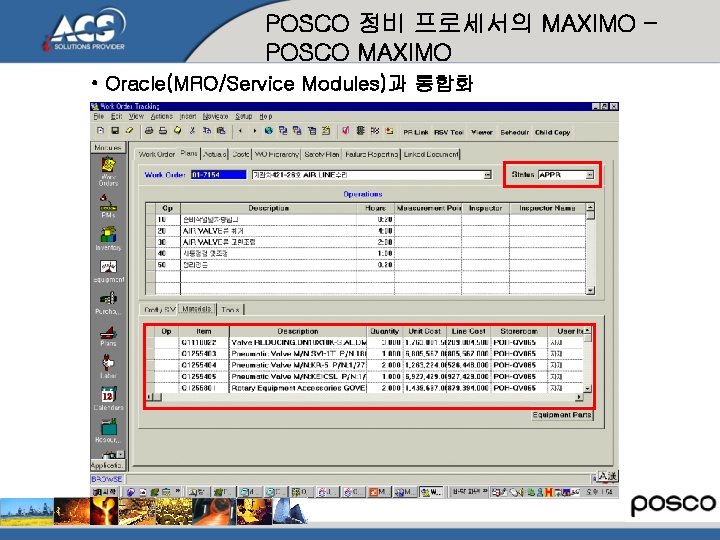This screenshot has width=720, height=540.
Task: Switch to the WO Hierarchy tab
Action: [276, 154]
